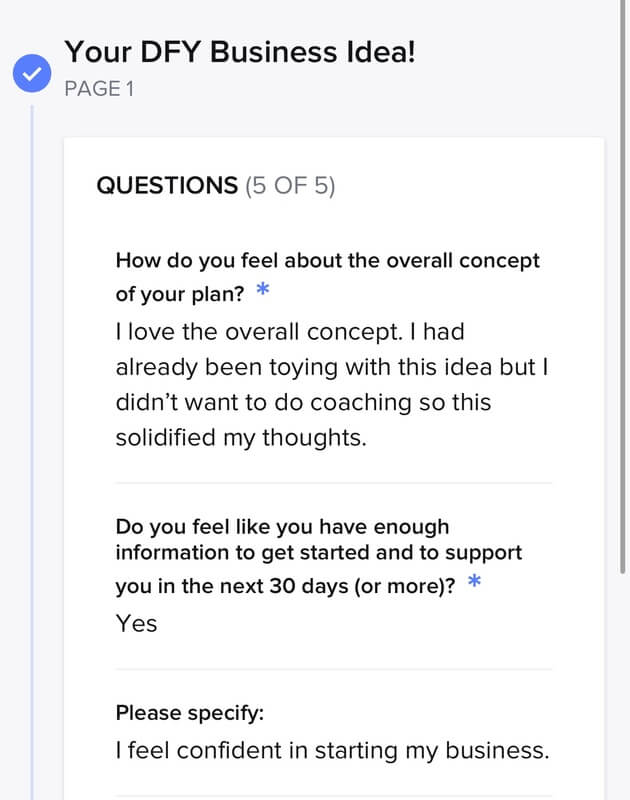Click the questions progress counter '5 OF 5'
The width and height of the screenshot is (630, 800).
[x=295, y=187]
